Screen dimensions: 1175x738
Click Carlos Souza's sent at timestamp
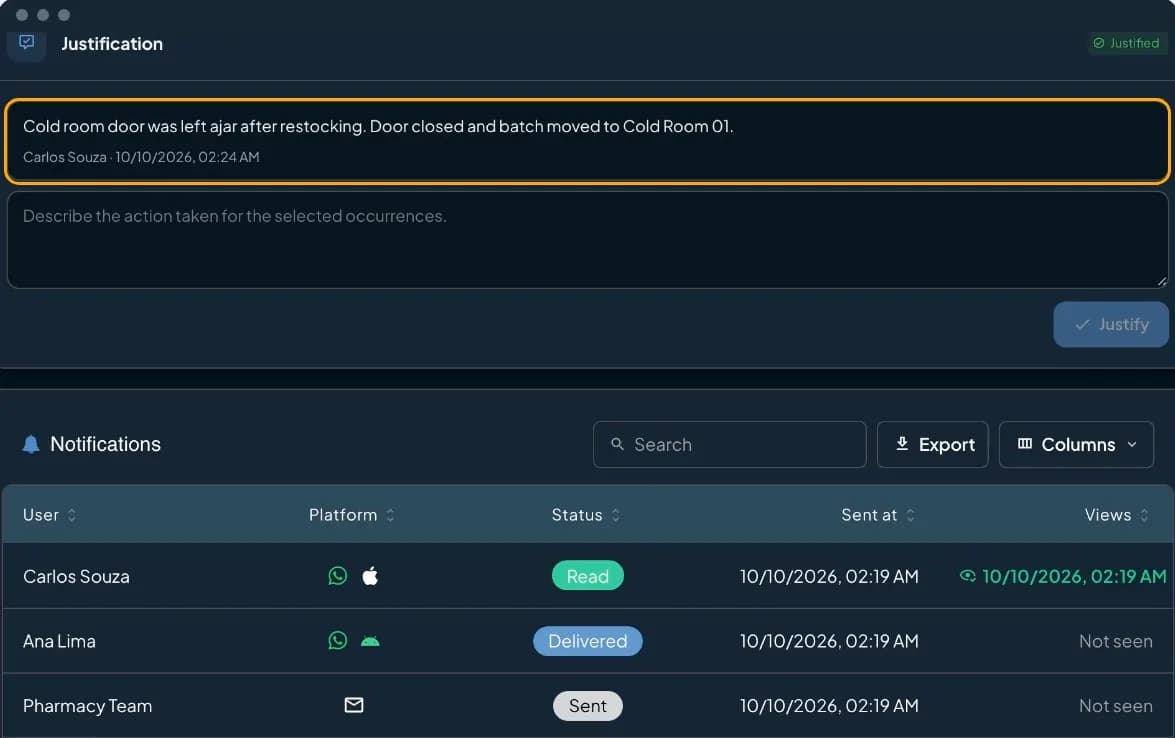829,576
